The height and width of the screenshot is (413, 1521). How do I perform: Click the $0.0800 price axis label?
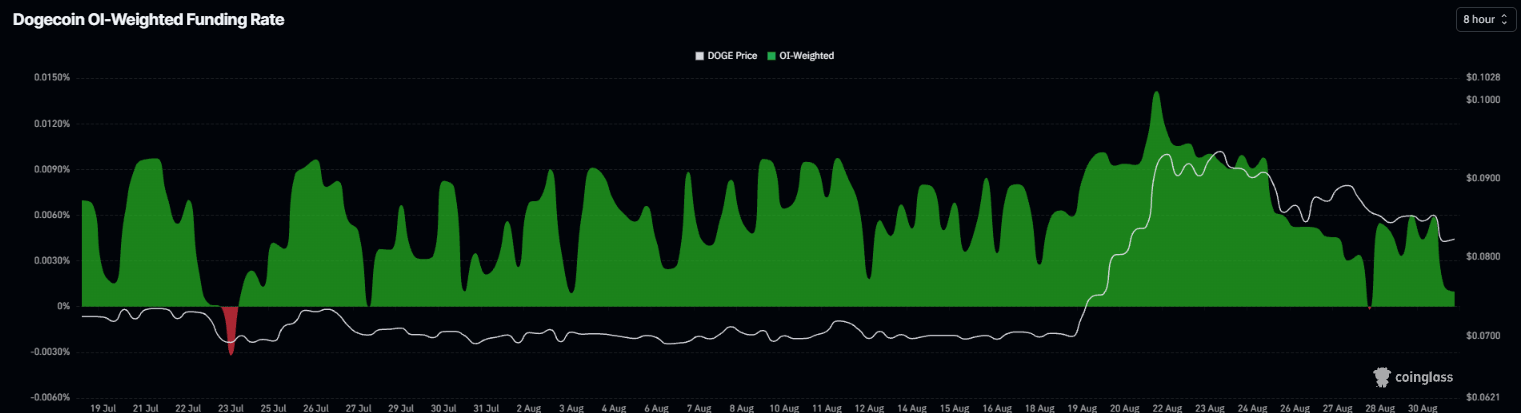pos(1483,257)
